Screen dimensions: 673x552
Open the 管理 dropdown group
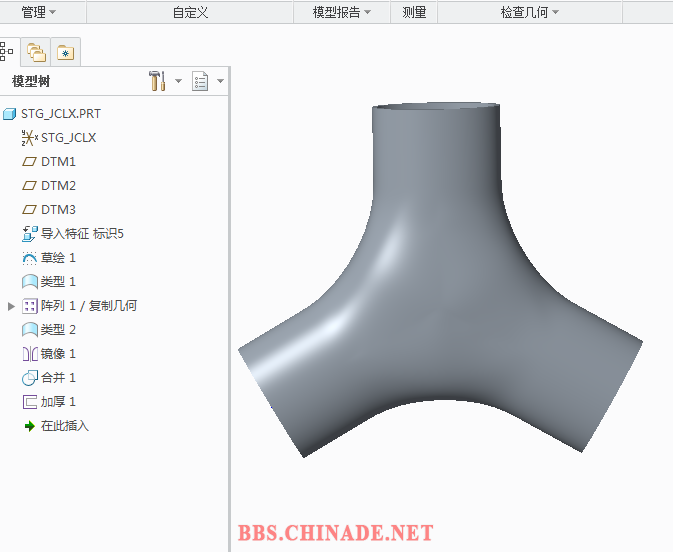click(39, 12)
